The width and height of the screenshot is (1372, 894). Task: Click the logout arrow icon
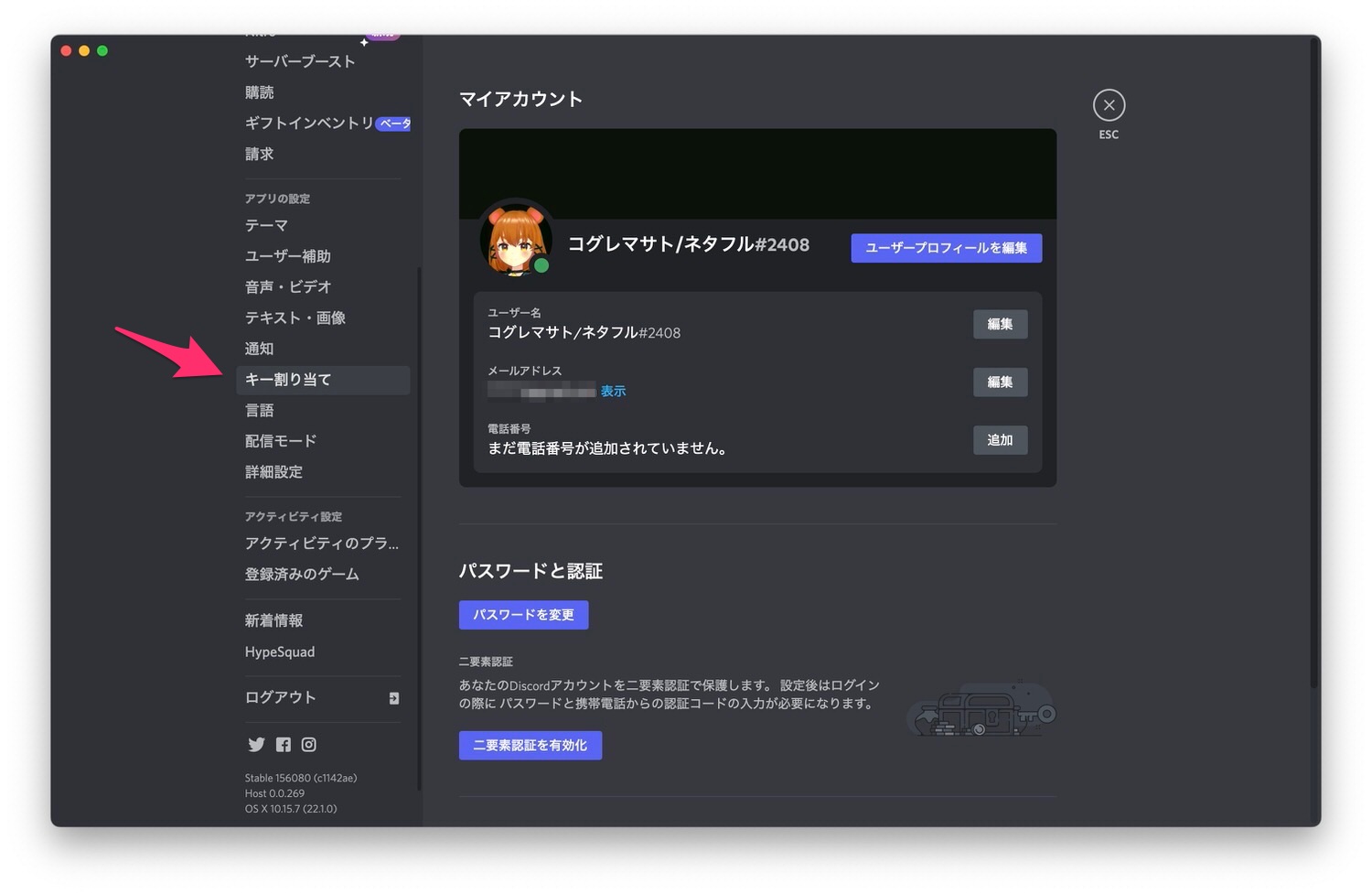[x=394, y=698]
